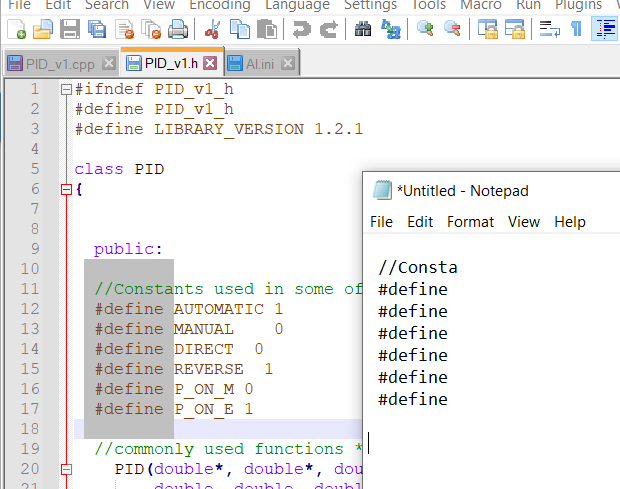The image size is (620, 489).
Task: Toggle word wrap
Action: coord(550,30)
